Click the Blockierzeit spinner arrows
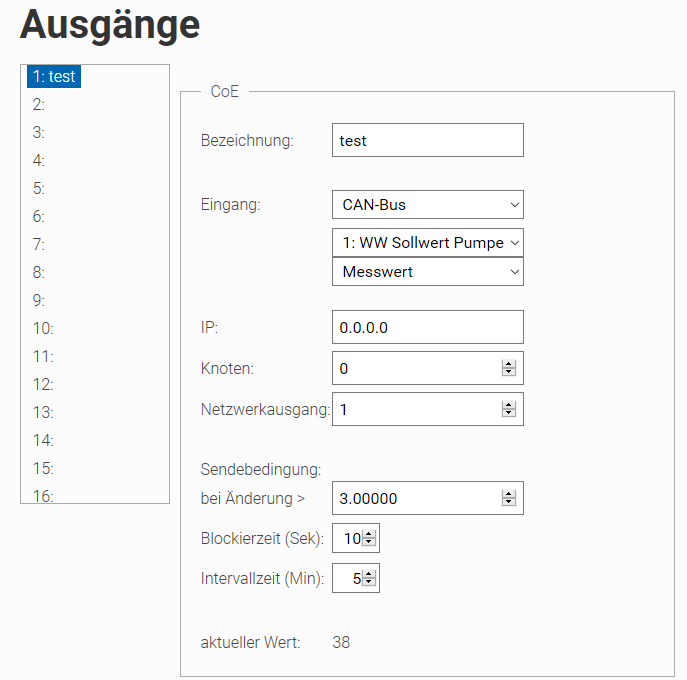687x680 pixels. [x=369, y=539]
